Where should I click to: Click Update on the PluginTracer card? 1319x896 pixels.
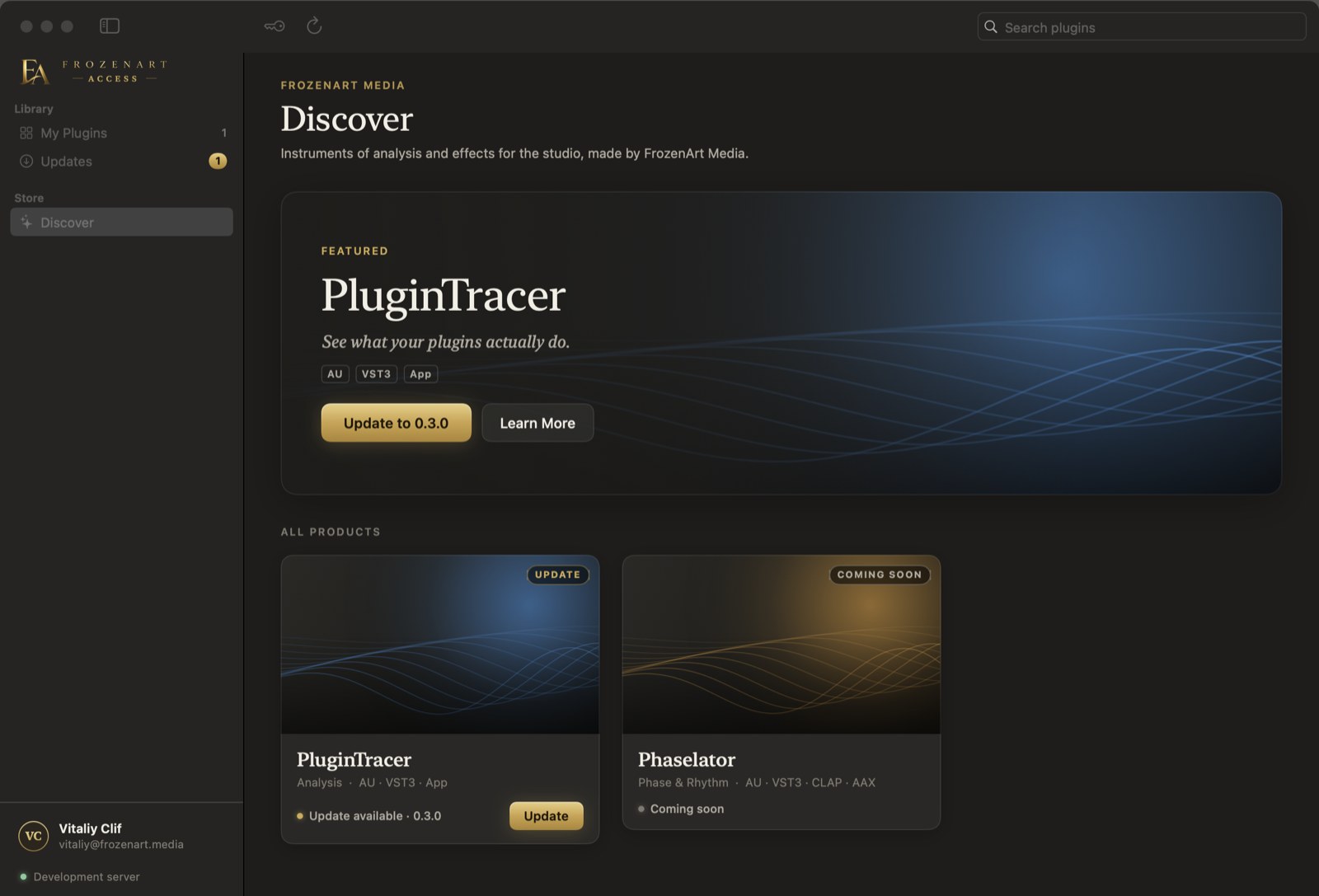pyautogui.click(x=546, y=816)
